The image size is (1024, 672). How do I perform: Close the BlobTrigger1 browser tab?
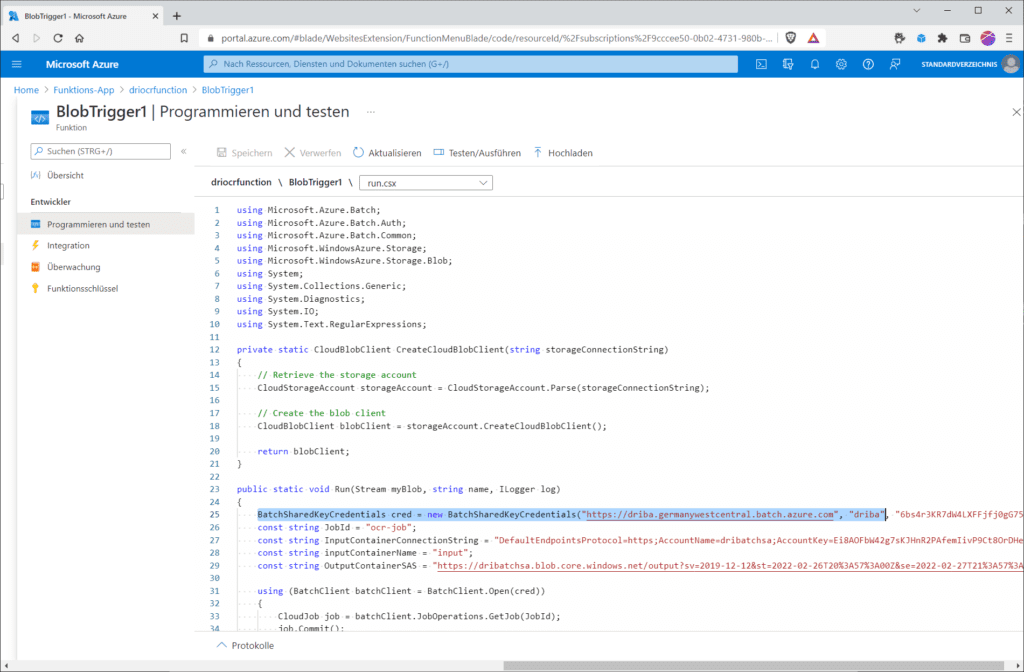pyautogui.click(x=155, y=16)
